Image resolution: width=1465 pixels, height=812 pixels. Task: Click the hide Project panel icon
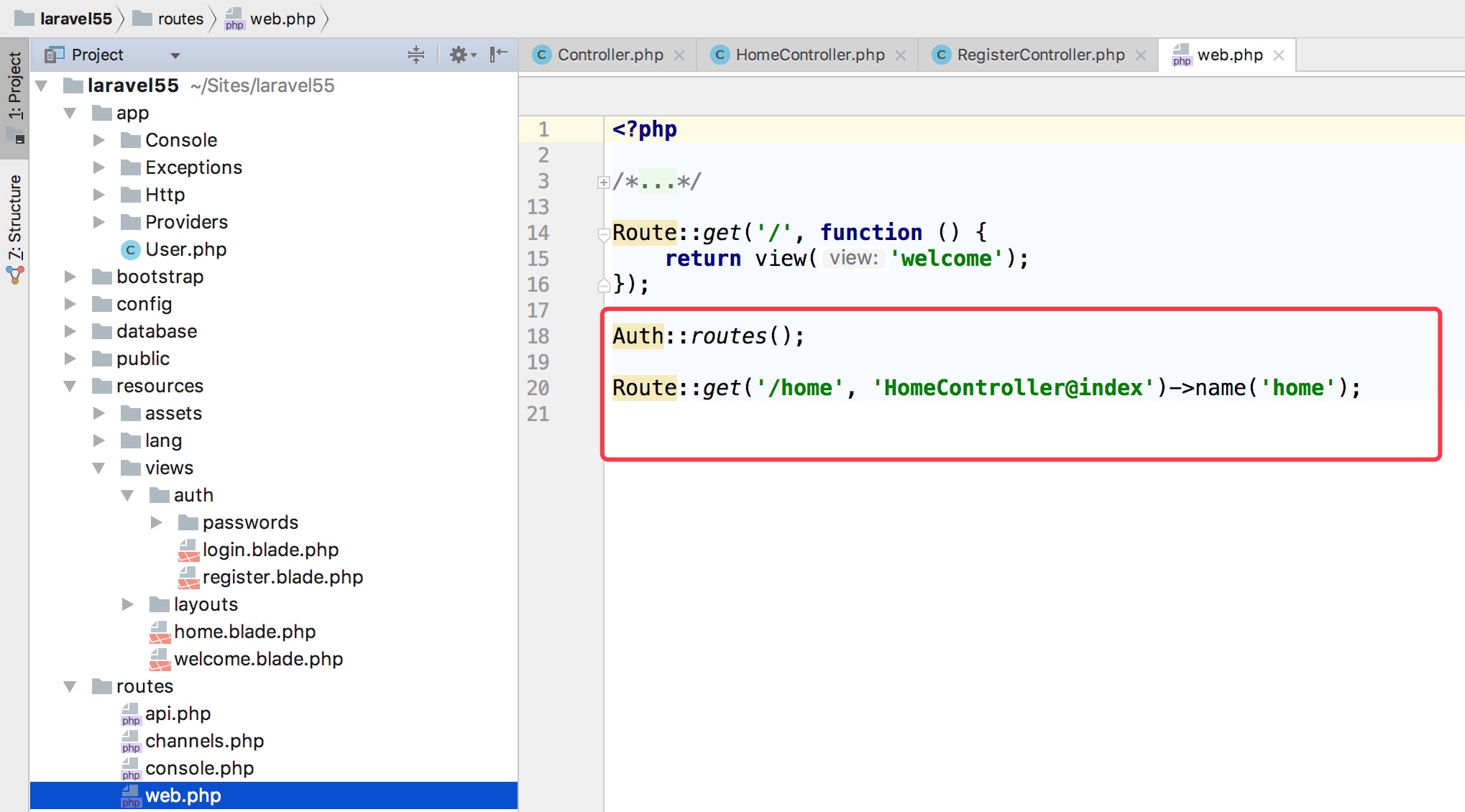coord(498,55)
